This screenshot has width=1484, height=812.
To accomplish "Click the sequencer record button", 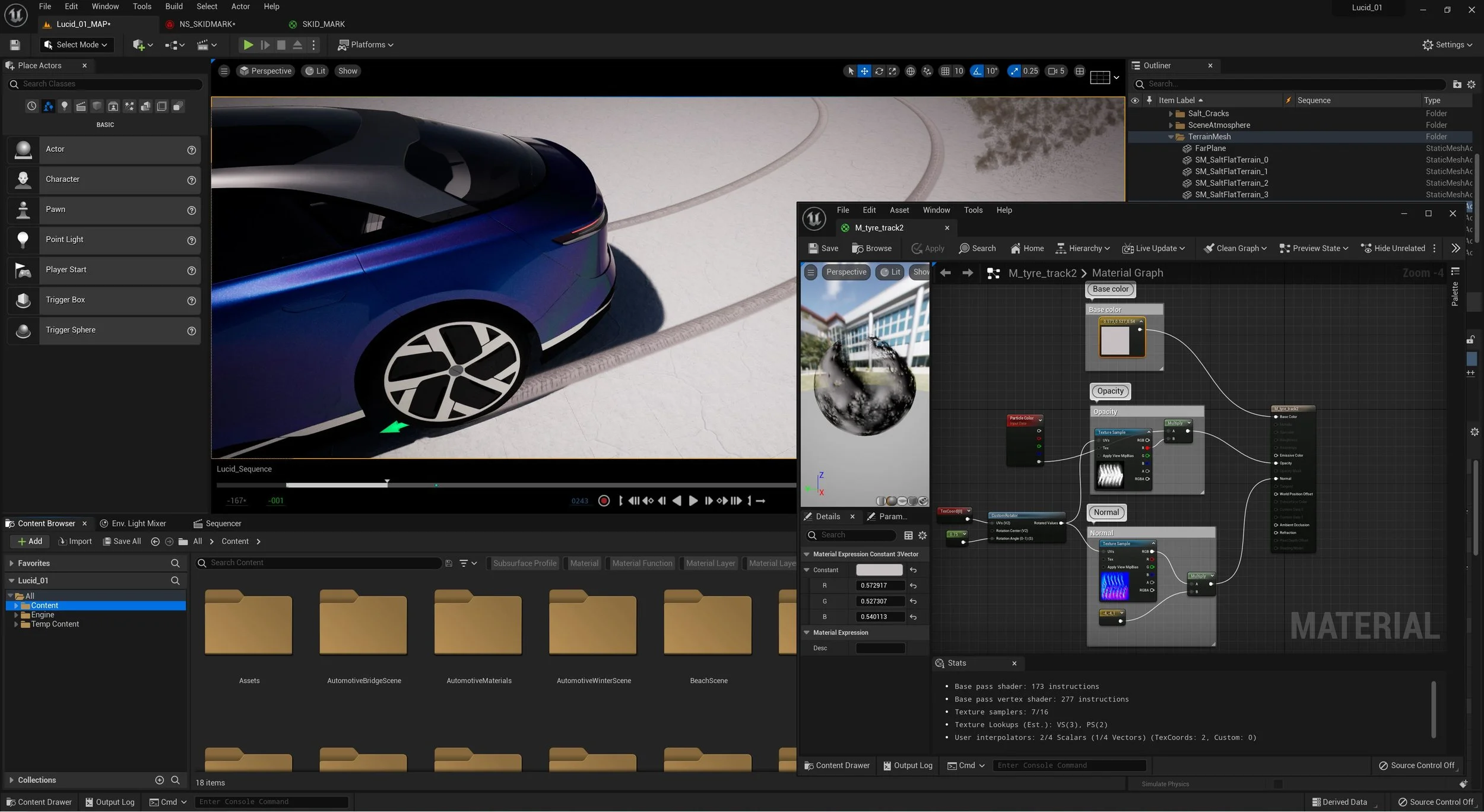I will coord(604,501).
